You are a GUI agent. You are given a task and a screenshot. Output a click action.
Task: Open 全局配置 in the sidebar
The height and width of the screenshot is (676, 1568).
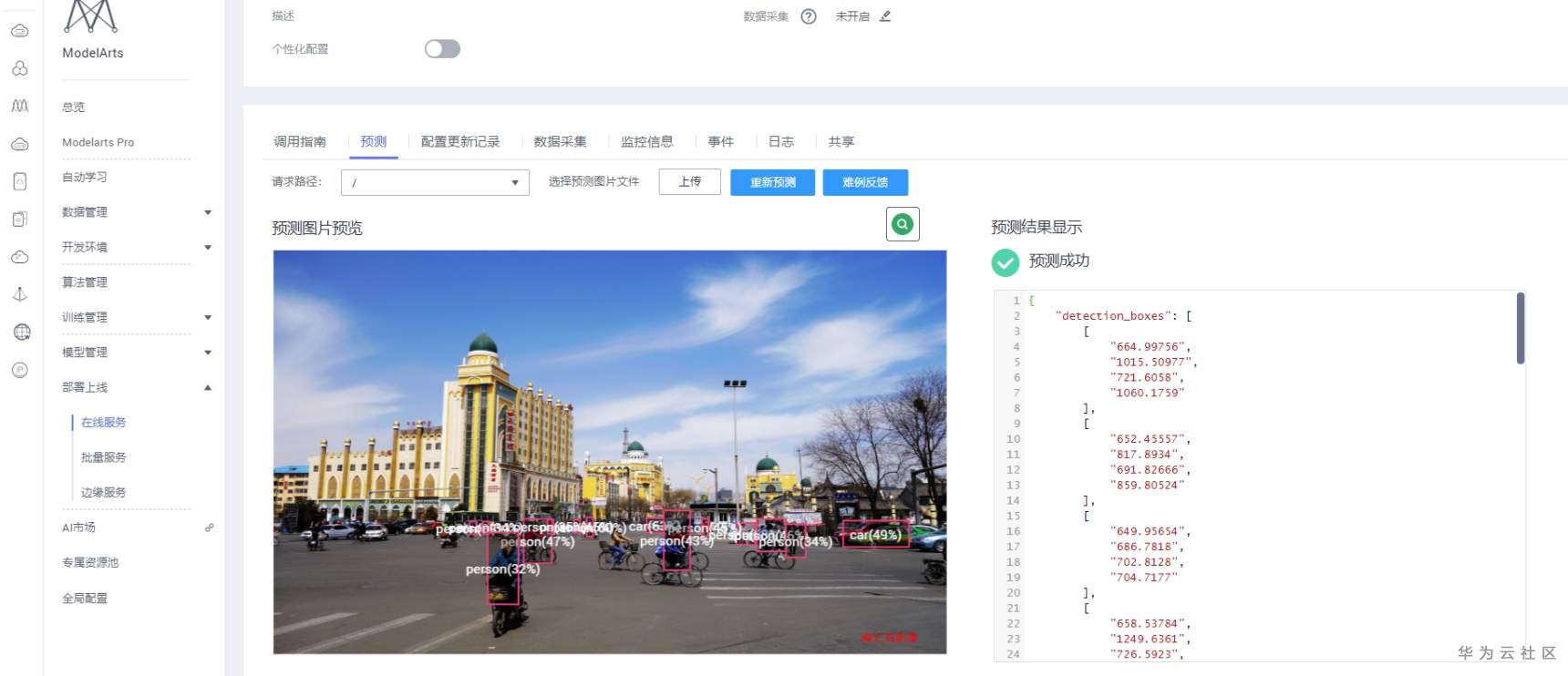[85, 599]
